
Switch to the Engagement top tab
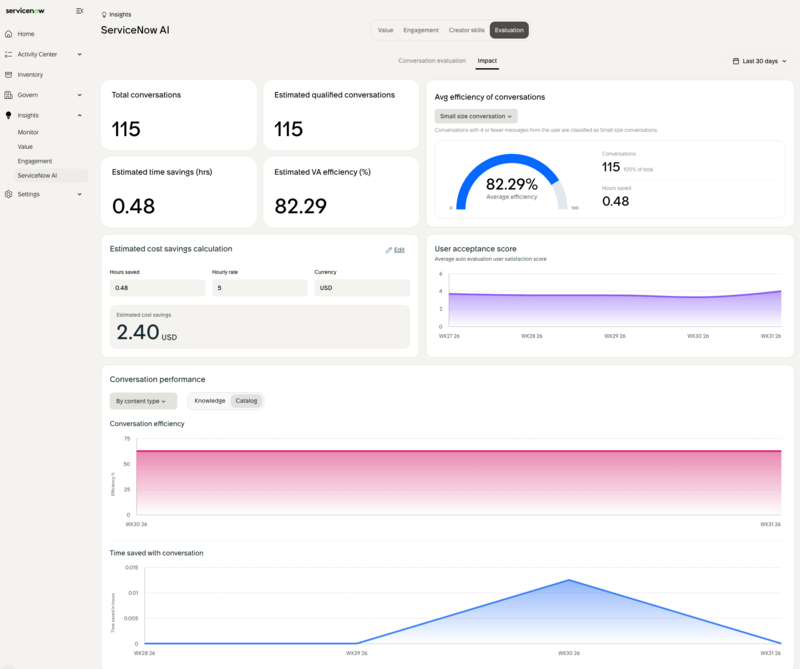pyautogui.click(x=421, y=30)
